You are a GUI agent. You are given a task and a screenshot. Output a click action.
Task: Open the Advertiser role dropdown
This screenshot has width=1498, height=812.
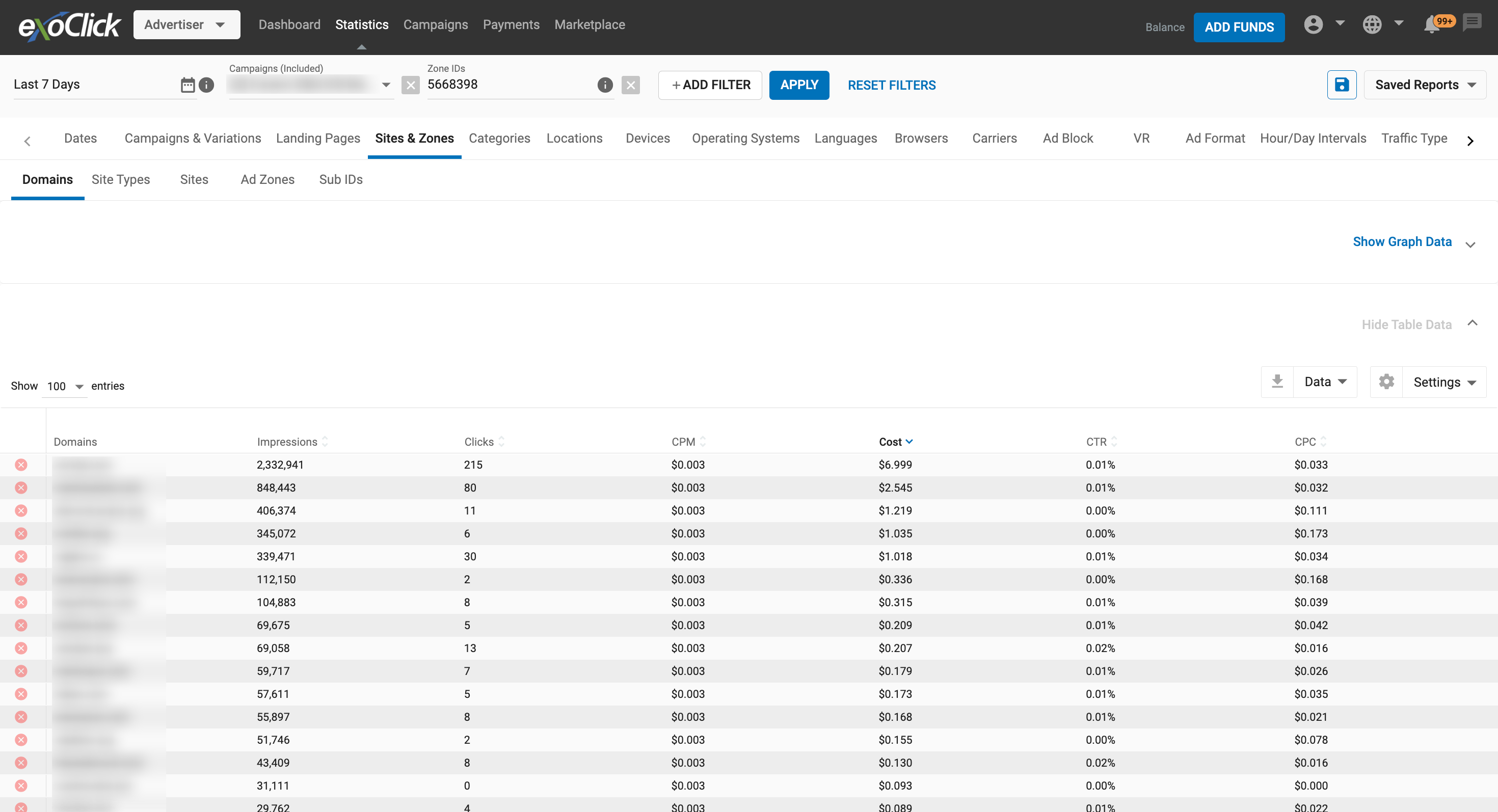pos(186,24)
